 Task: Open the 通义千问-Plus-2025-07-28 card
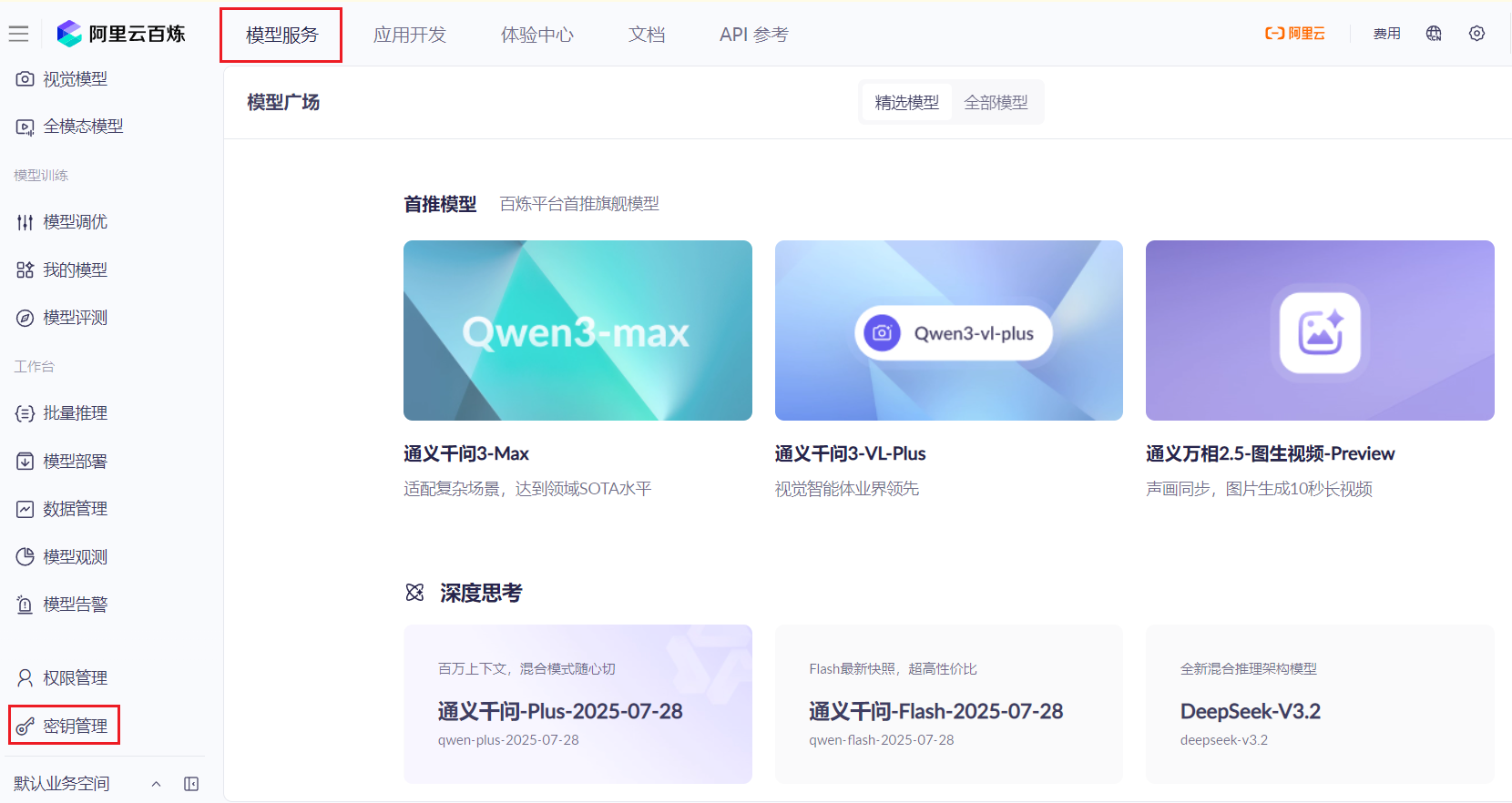click(577, 704)
